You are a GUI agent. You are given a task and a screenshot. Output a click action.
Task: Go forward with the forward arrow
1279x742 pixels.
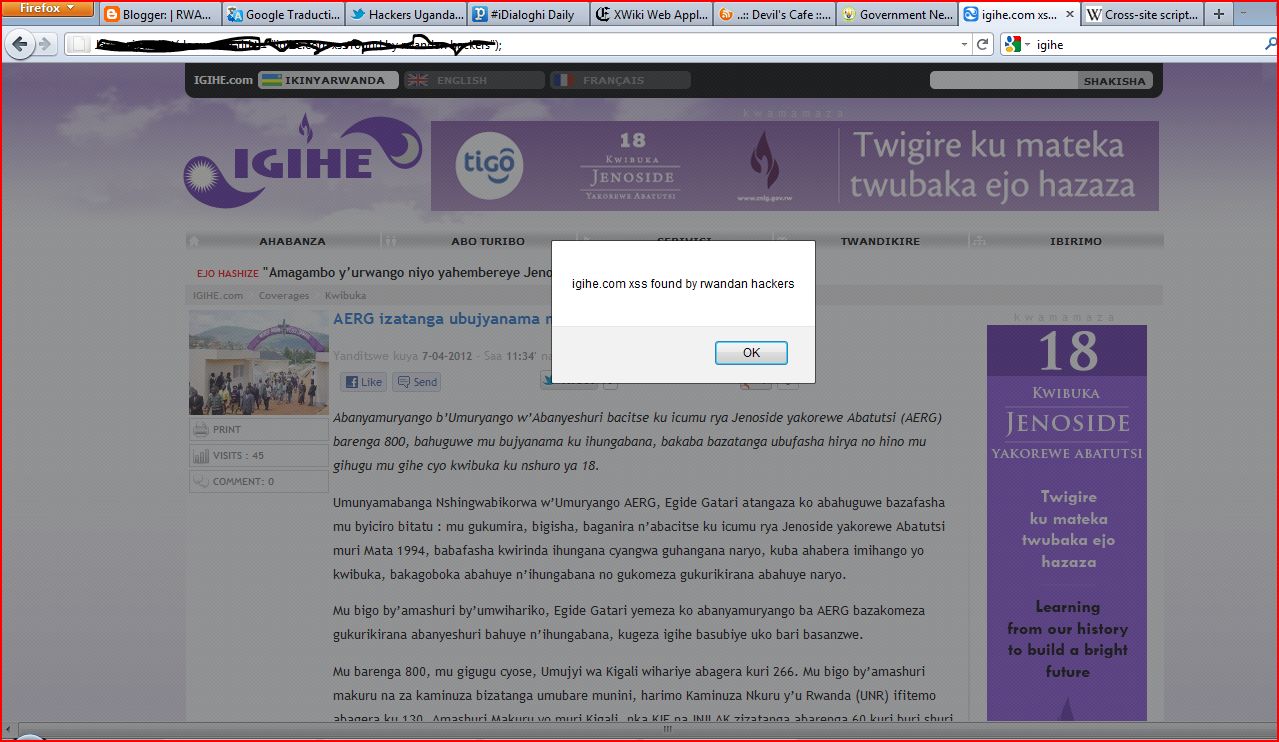45,44
